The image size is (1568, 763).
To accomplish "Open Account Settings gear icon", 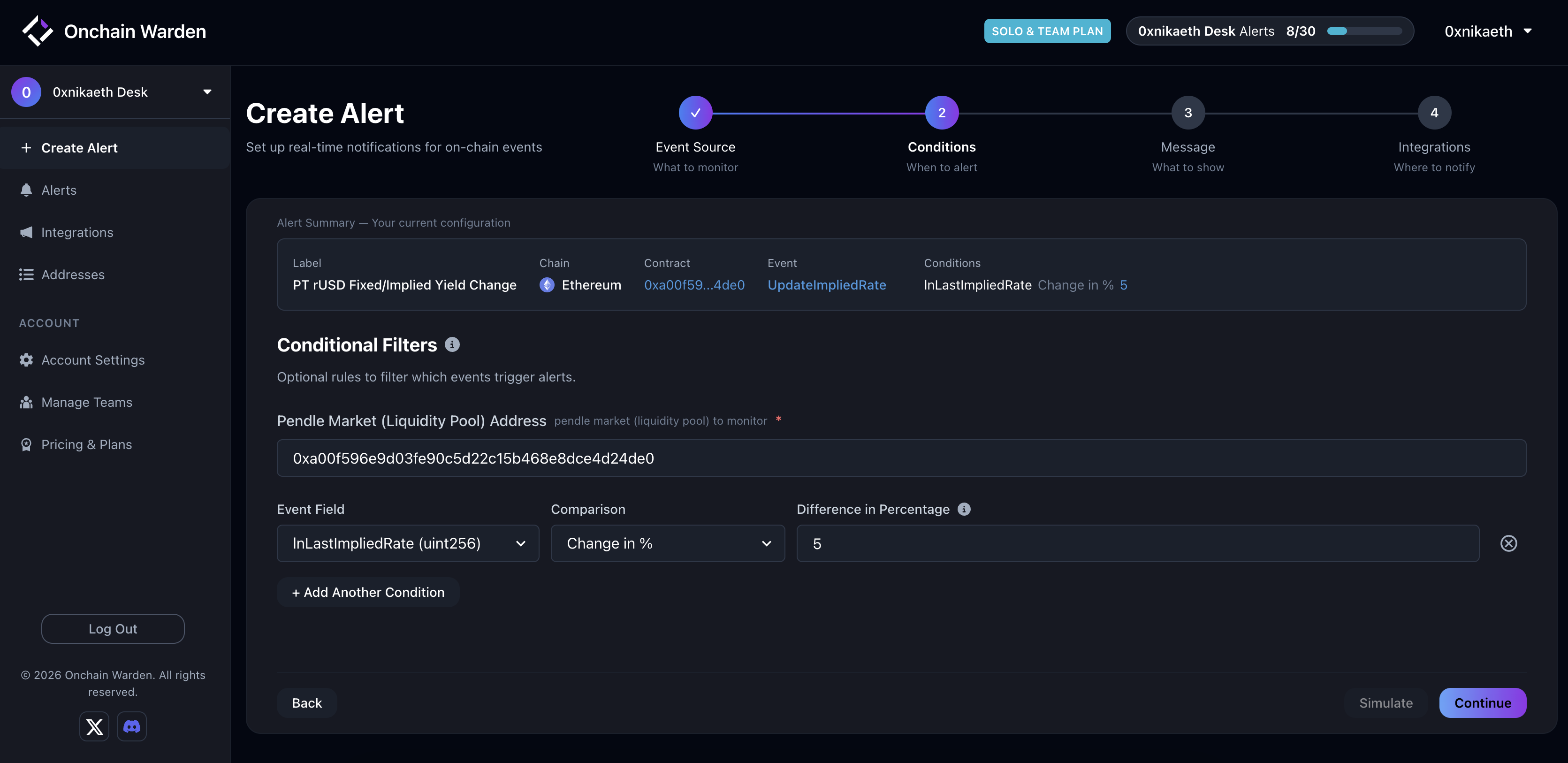I will 26,360.
